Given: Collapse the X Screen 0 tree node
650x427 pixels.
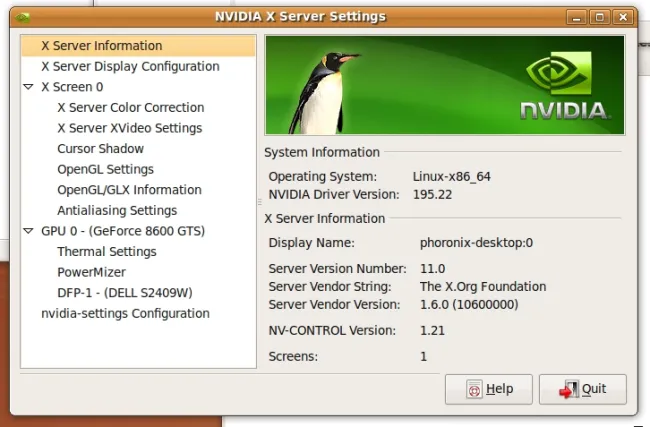Looking at the screenshot, I should click(28, 87).
